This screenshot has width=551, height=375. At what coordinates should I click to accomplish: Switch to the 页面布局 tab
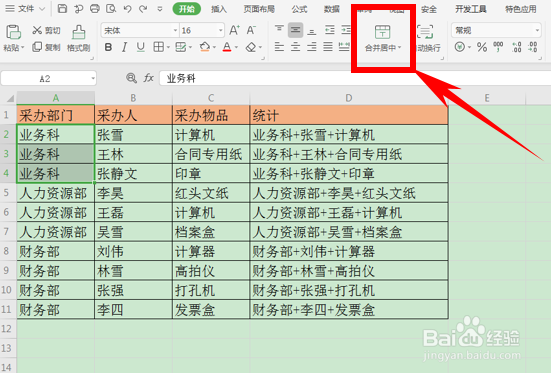[259, 9]
